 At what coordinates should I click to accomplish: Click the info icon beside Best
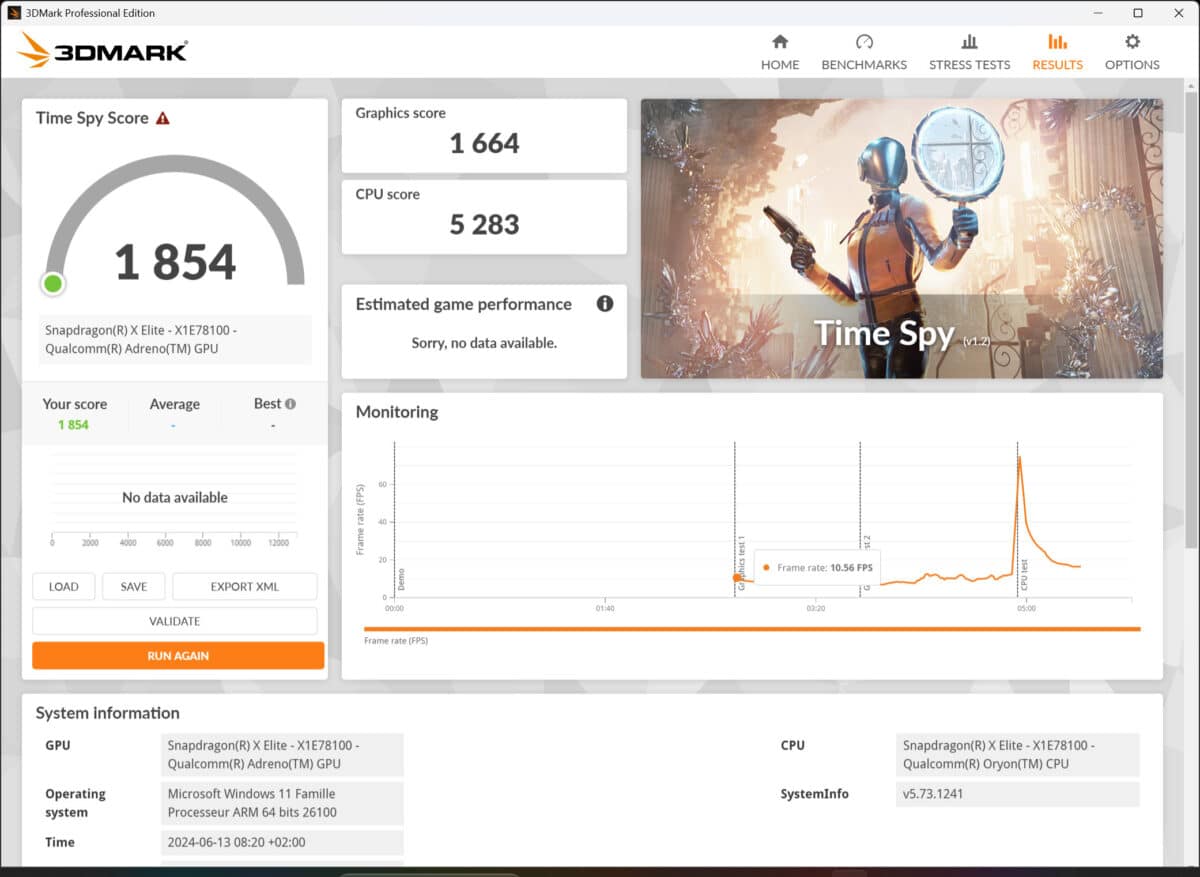290,404
